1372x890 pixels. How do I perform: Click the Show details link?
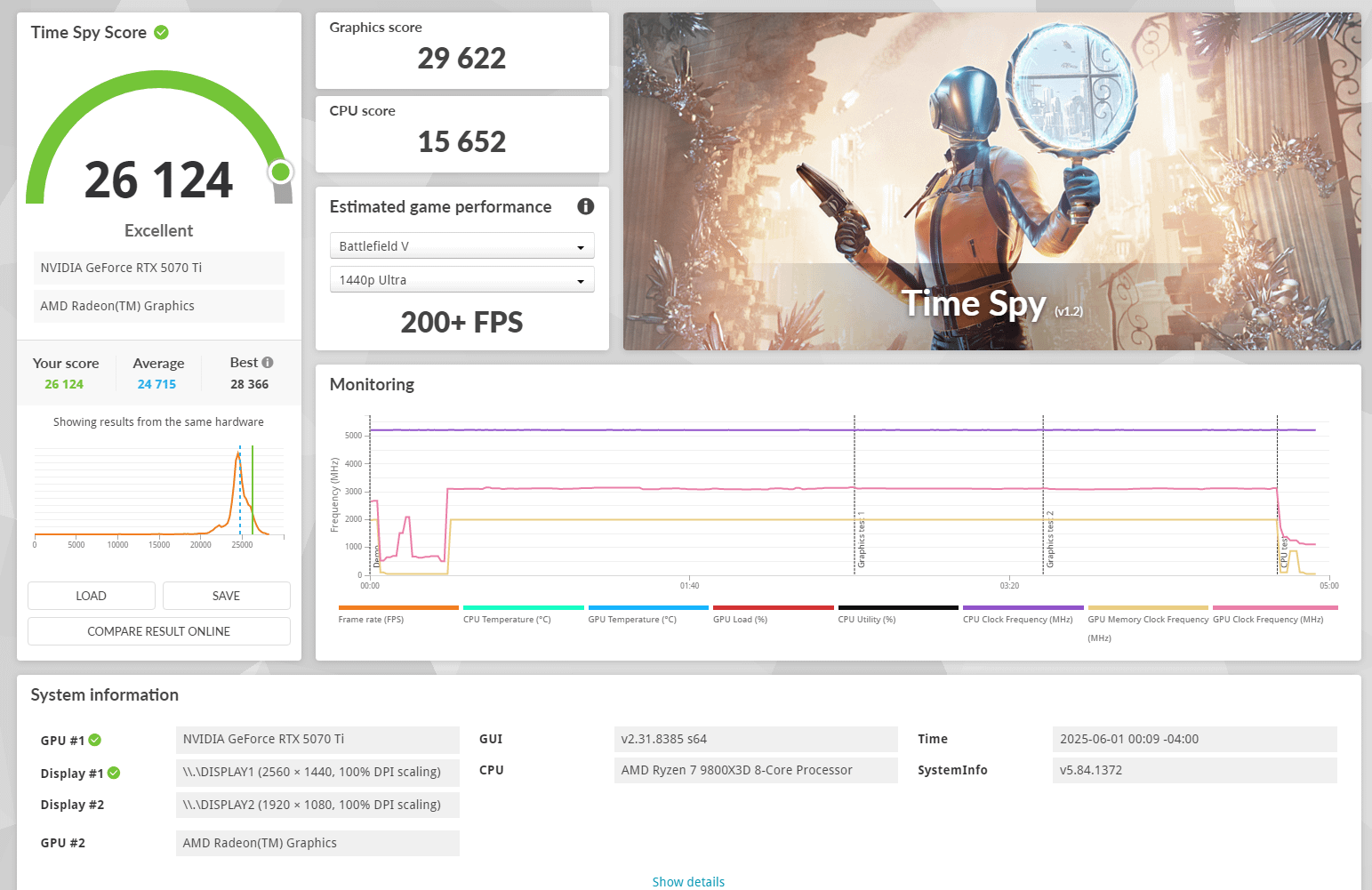688,882
